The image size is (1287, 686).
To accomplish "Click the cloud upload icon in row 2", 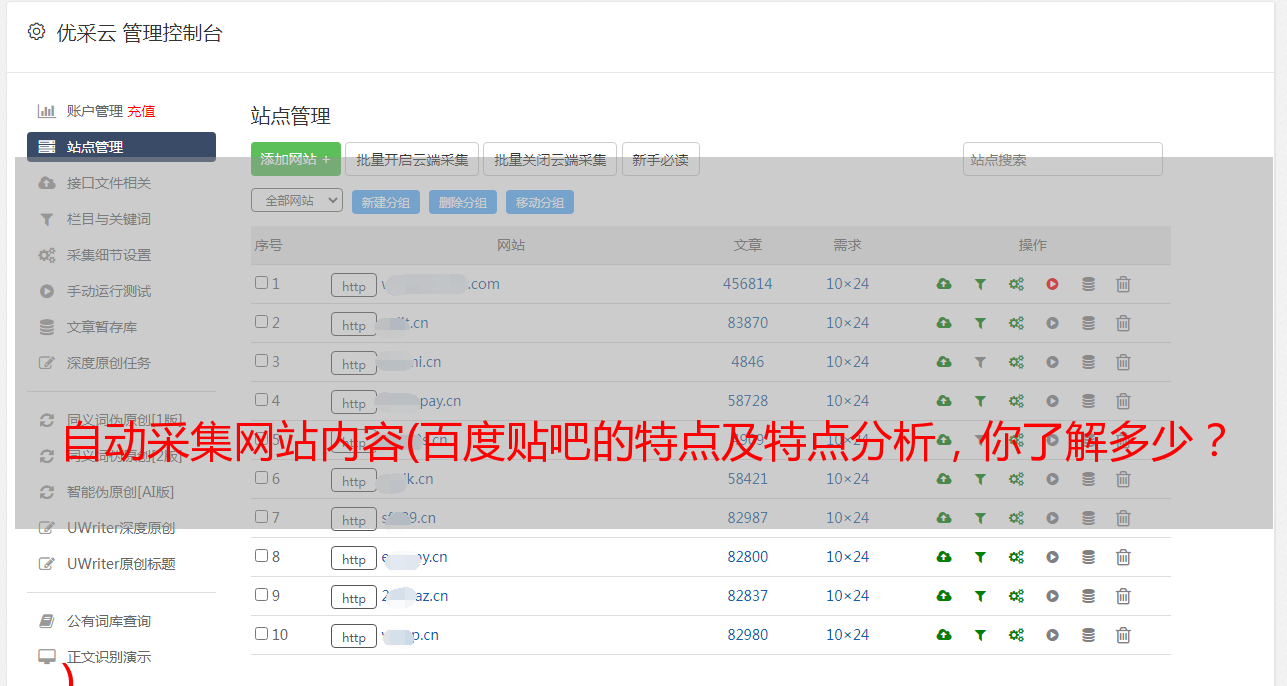I will [x=944, y=323].
